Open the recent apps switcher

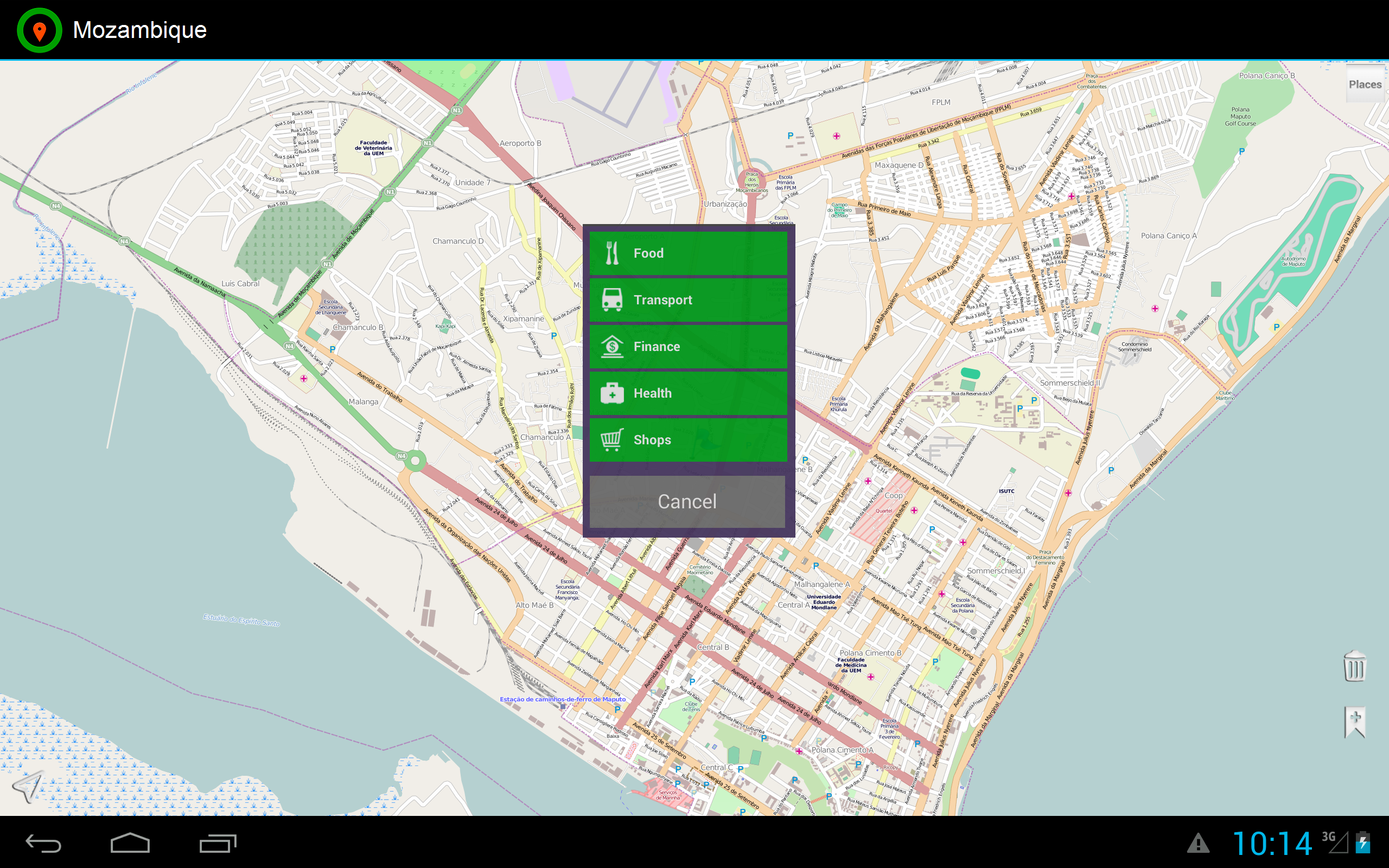[218, 845]
